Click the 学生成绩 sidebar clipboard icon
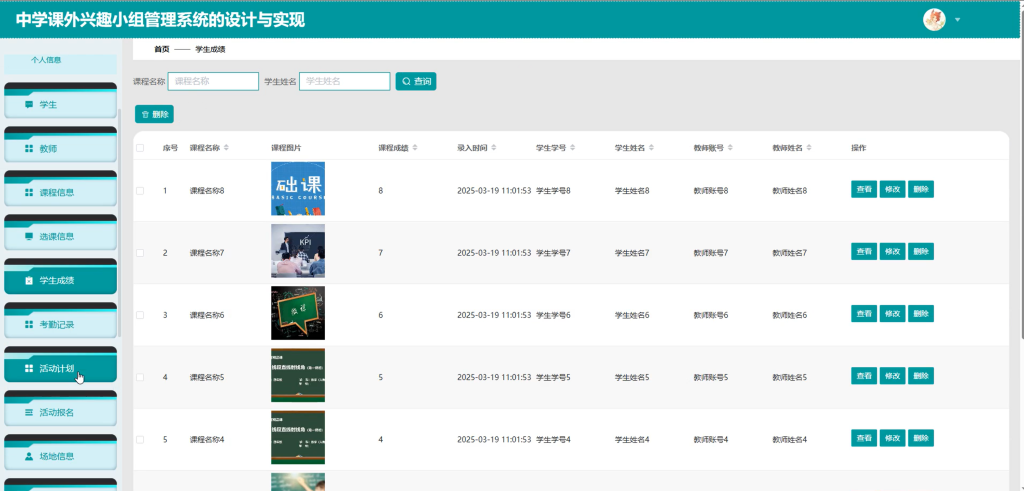 coord(29,281)
